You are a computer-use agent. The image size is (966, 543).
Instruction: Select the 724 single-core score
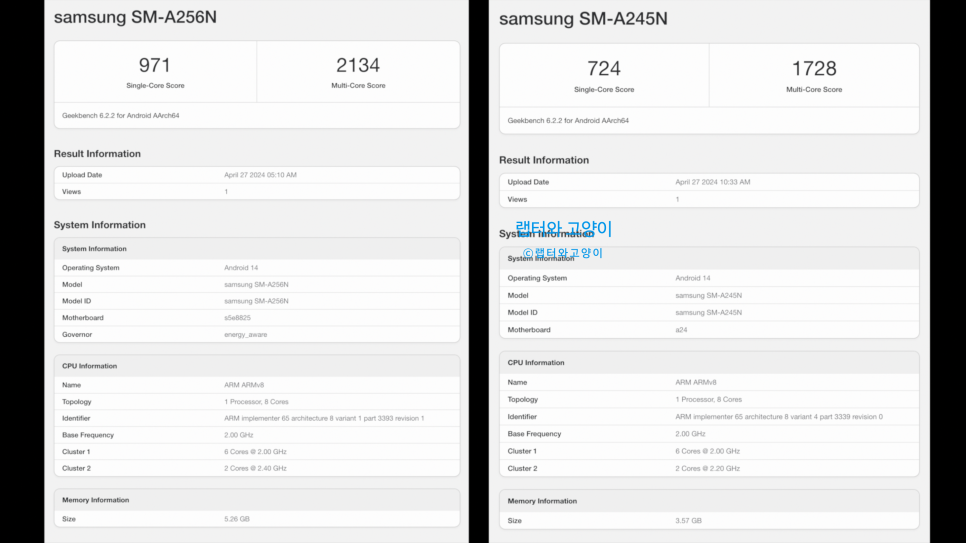[x=604, y=68]
